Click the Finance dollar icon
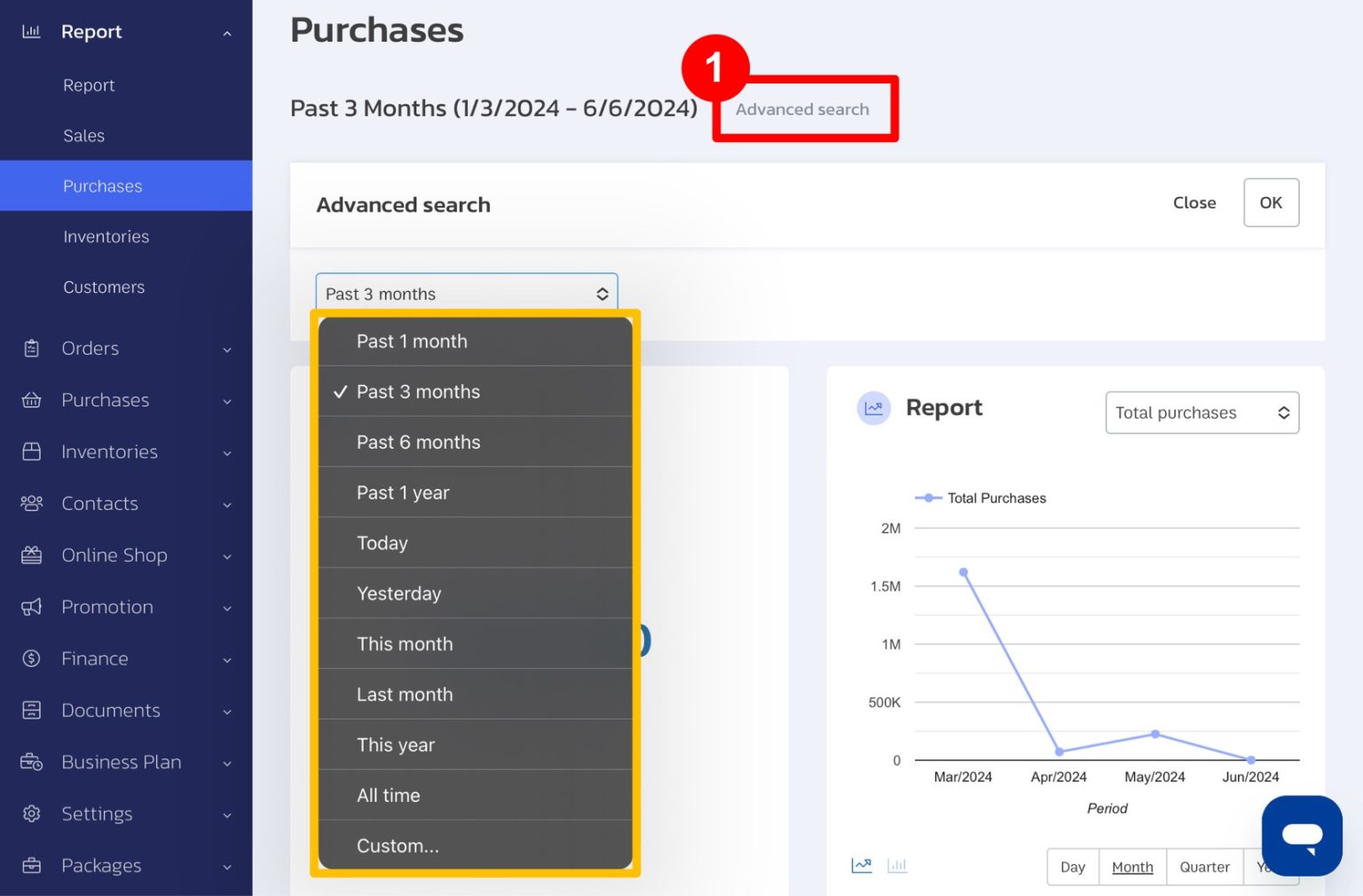This screenshot has width=1363, height=896. [32, 658]
